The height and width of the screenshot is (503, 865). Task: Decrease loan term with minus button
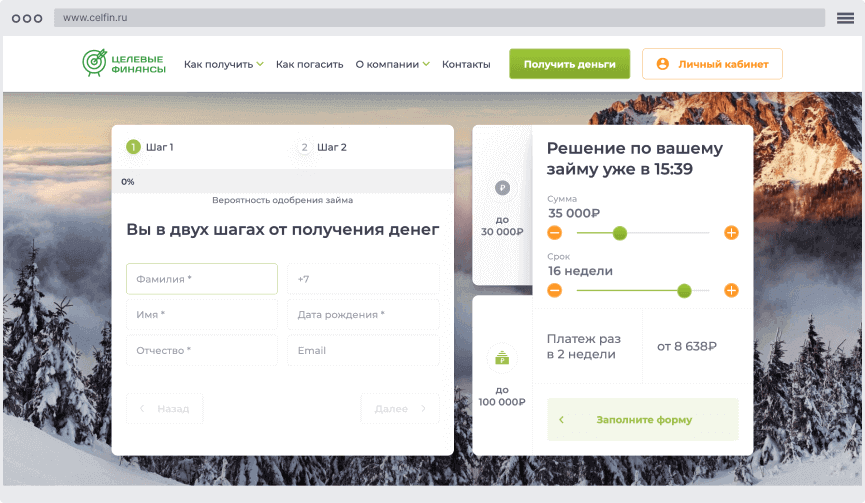pos(554,290)
